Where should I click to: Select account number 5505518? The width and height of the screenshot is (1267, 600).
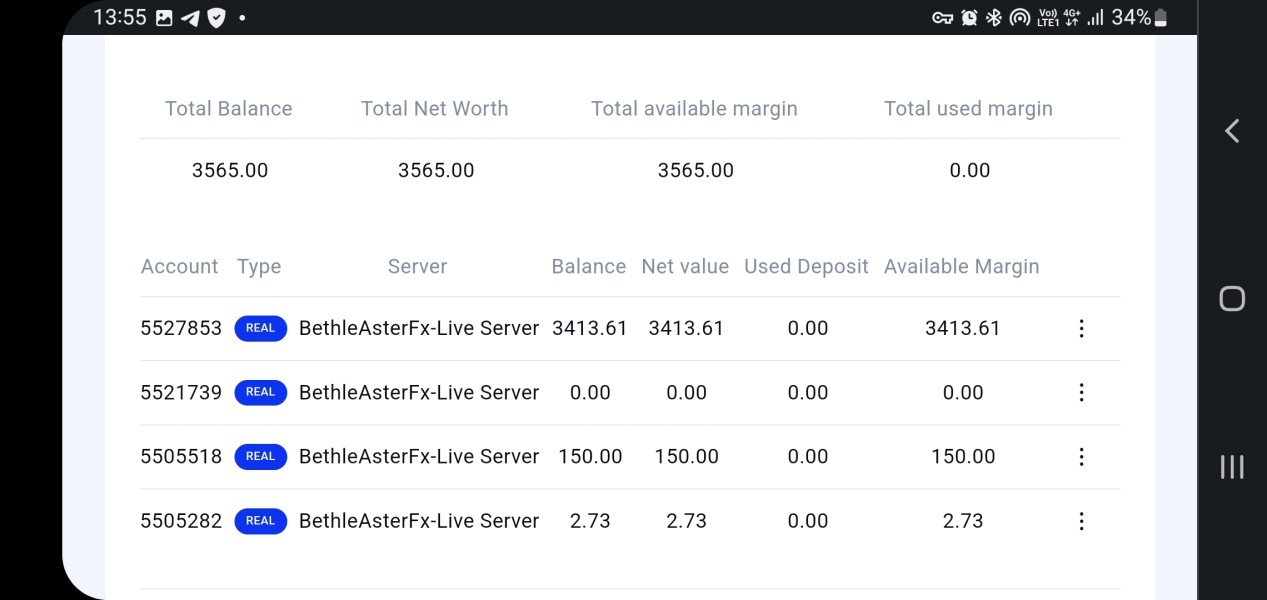point(181,456)
